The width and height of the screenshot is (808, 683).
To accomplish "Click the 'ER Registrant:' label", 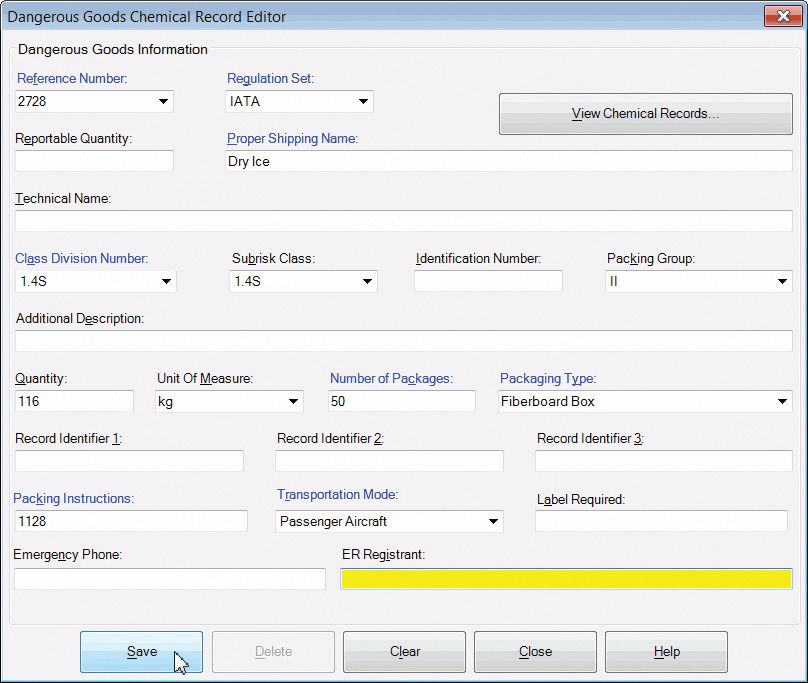I will pos(383,555).
